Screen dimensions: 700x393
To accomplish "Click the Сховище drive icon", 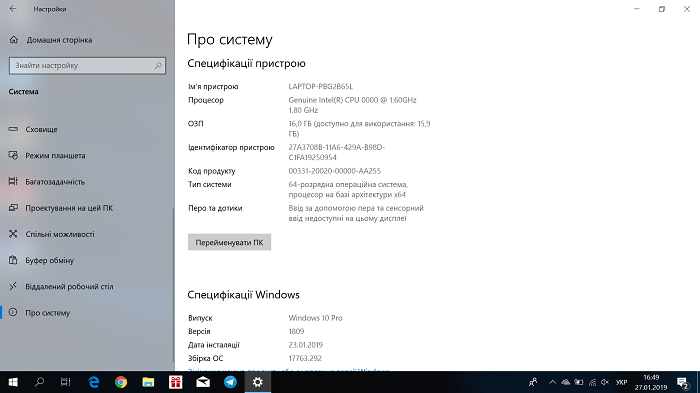I will pos(13,129).
